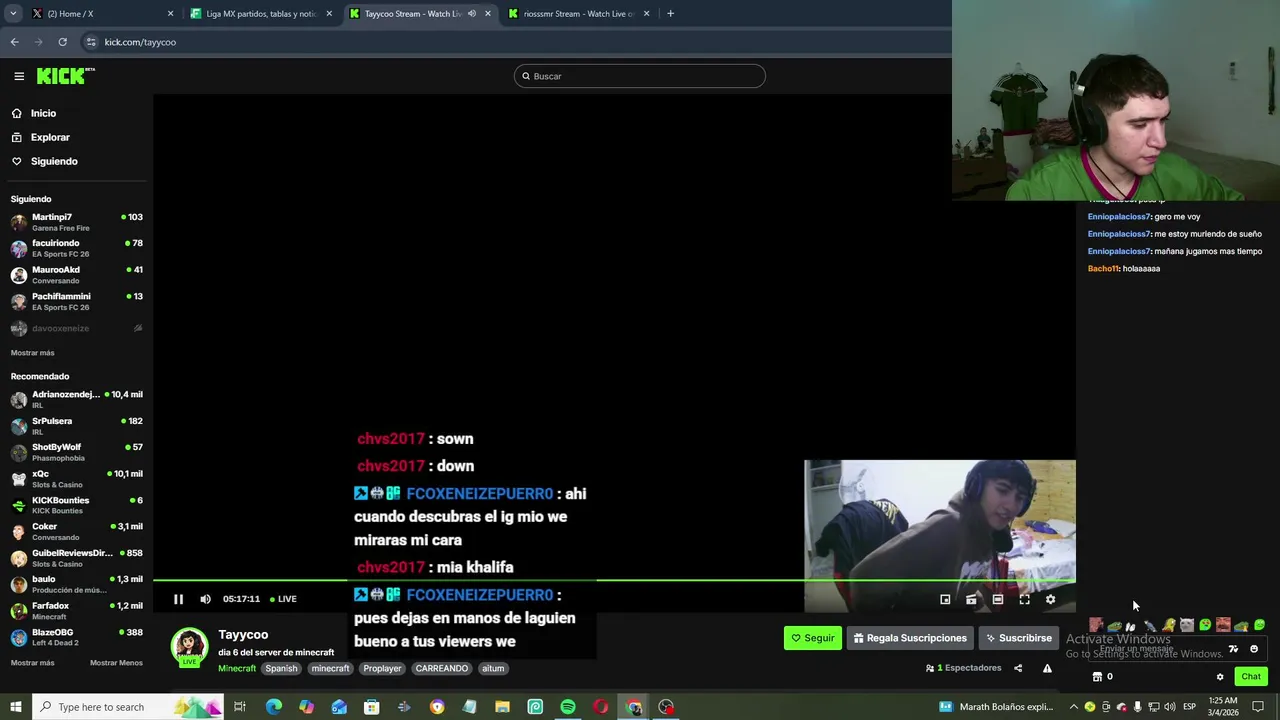
Task: Click the Seguir follow button
Action: (812, 638)
